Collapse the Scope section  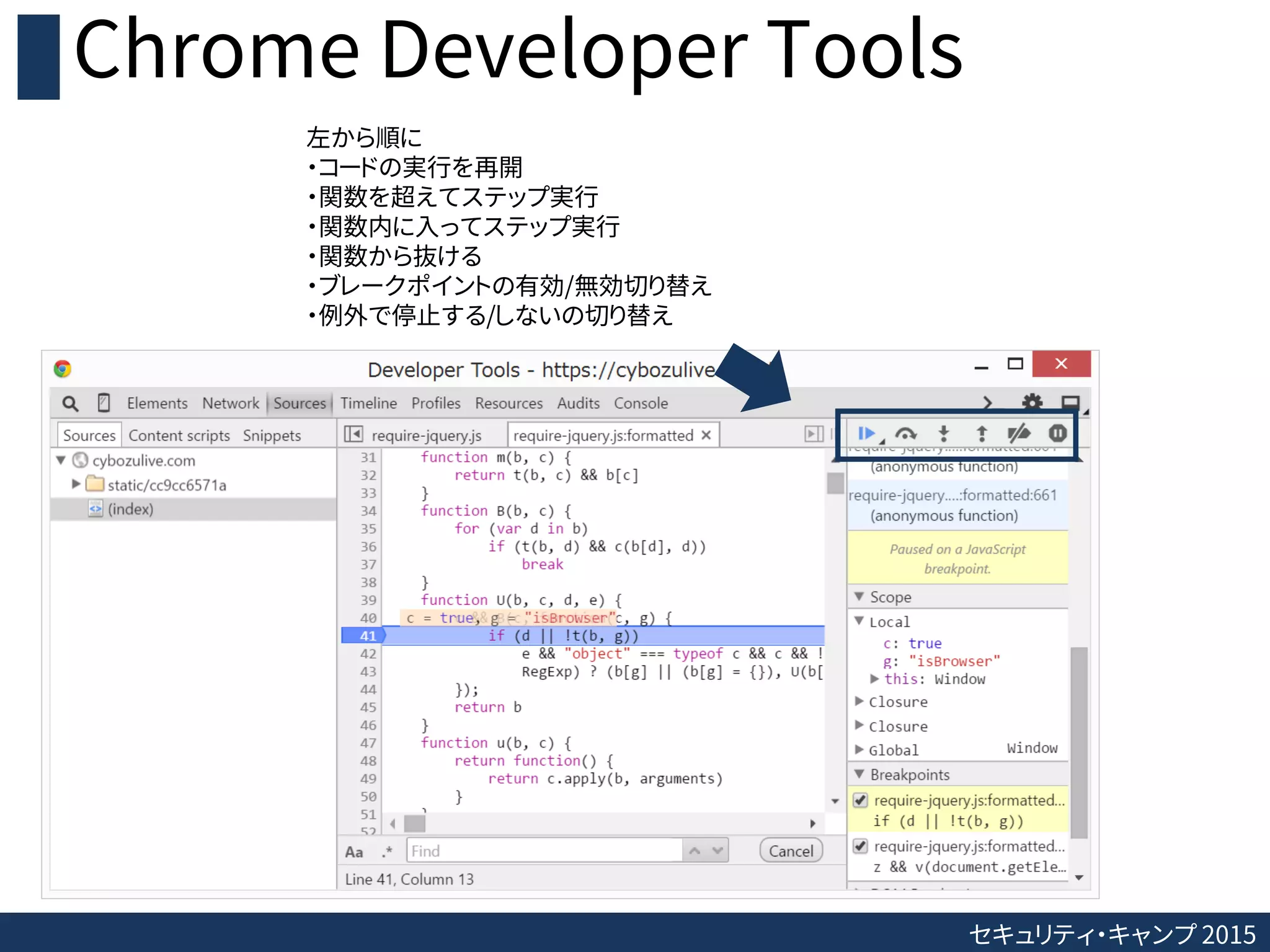[859, 596]
